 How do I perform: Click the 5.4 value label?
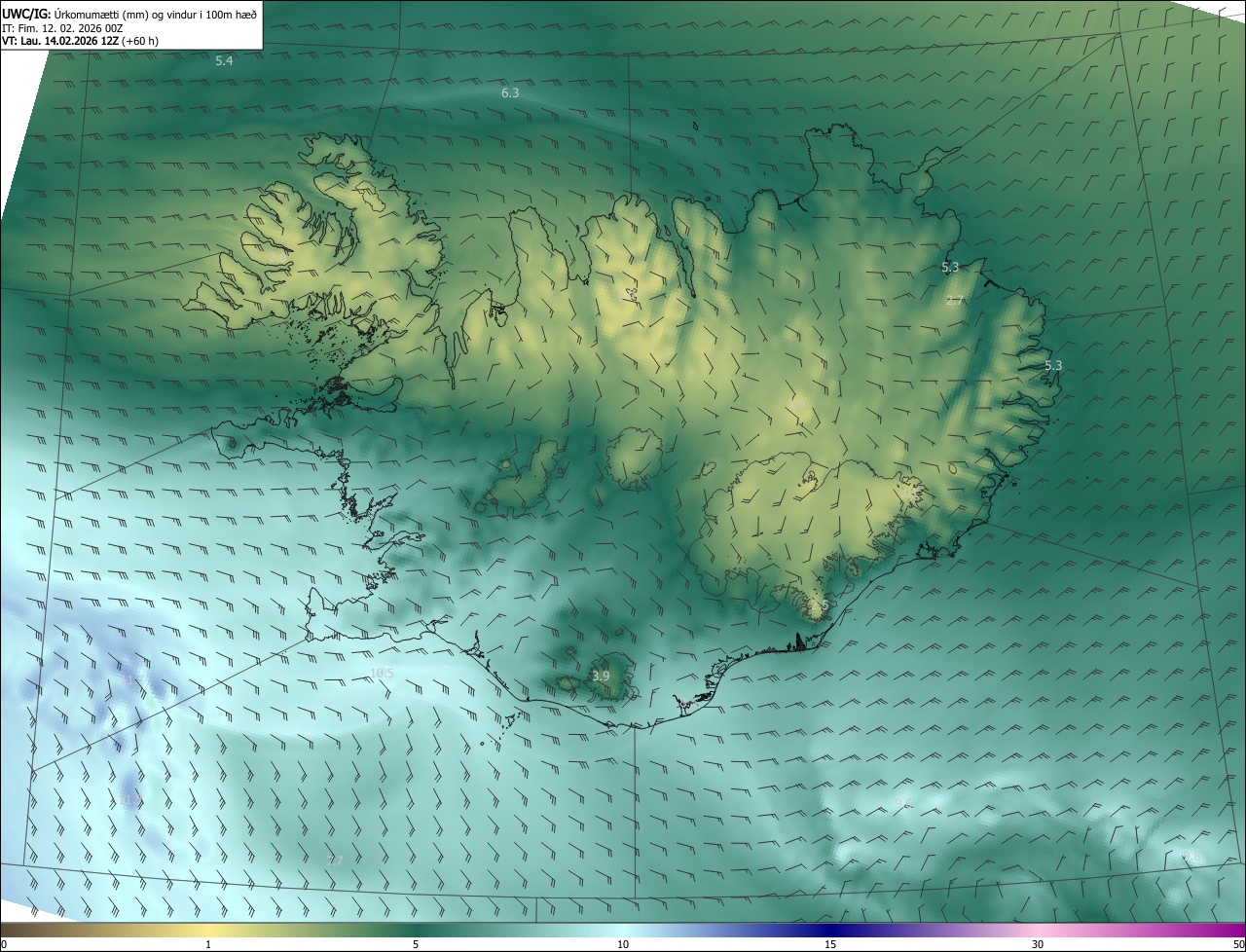point(224,61)
